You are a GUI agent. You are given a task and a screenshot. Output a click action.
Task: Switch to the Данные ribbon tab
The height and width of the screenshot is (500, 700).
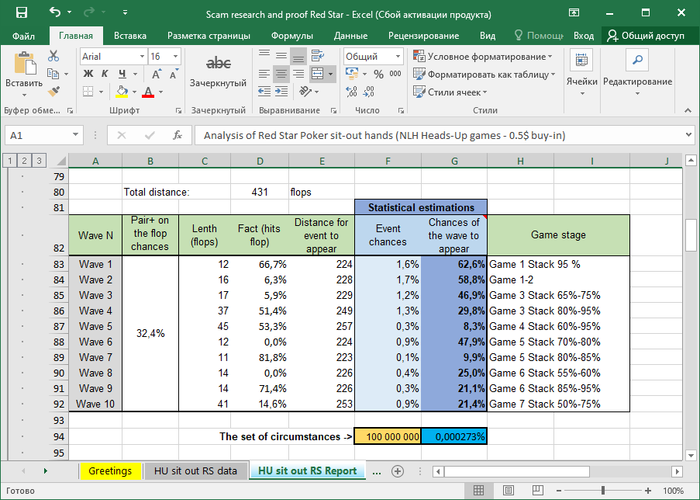click(350, 36)
